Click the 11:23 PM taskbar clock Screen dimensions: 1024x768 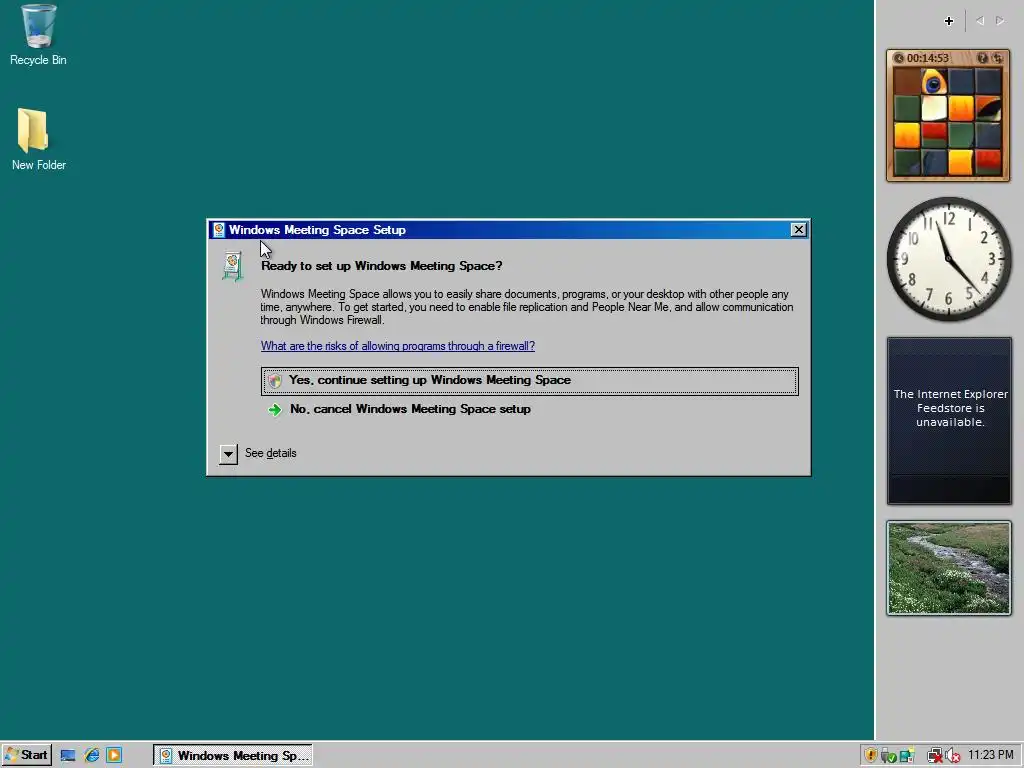click(x=990, y=756)
